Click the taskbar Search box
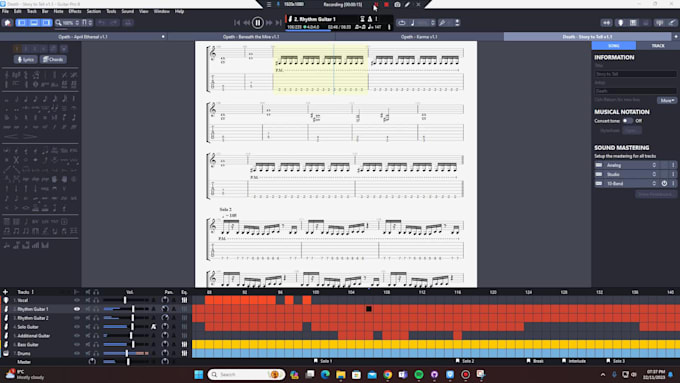This screenshot has height=383, width=680. [246, 374]
